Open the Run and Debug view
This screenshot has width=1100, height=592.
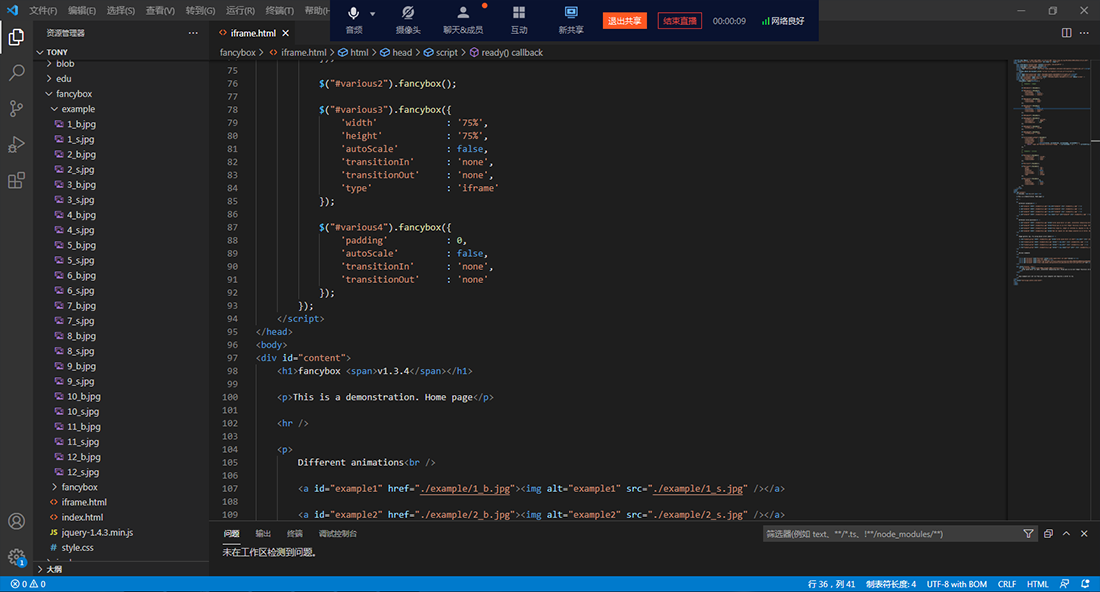coord(16,145)
